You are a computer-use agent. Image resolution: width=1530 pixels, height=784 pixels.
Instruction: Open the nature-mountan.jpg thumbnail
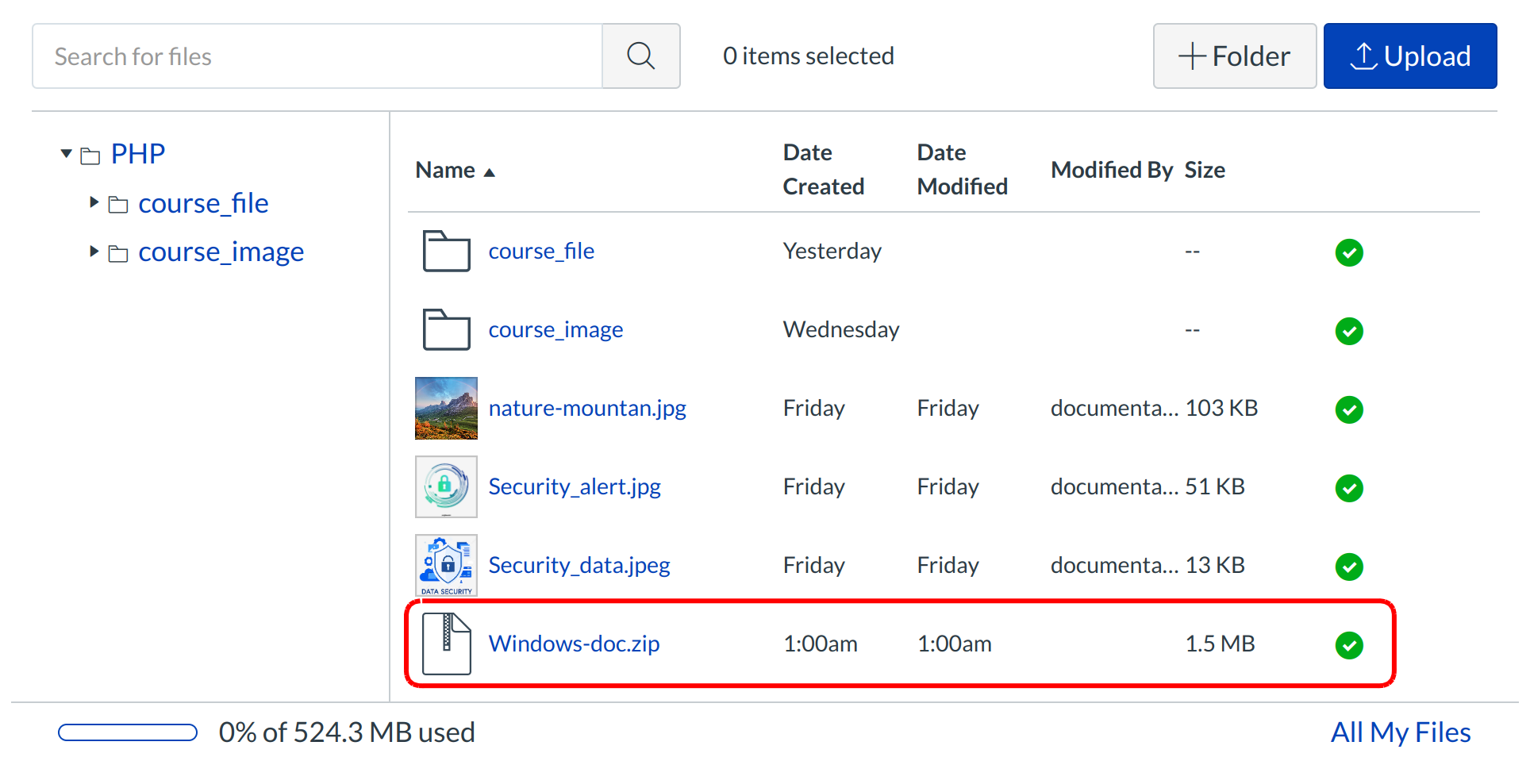(x=446, y=408)
